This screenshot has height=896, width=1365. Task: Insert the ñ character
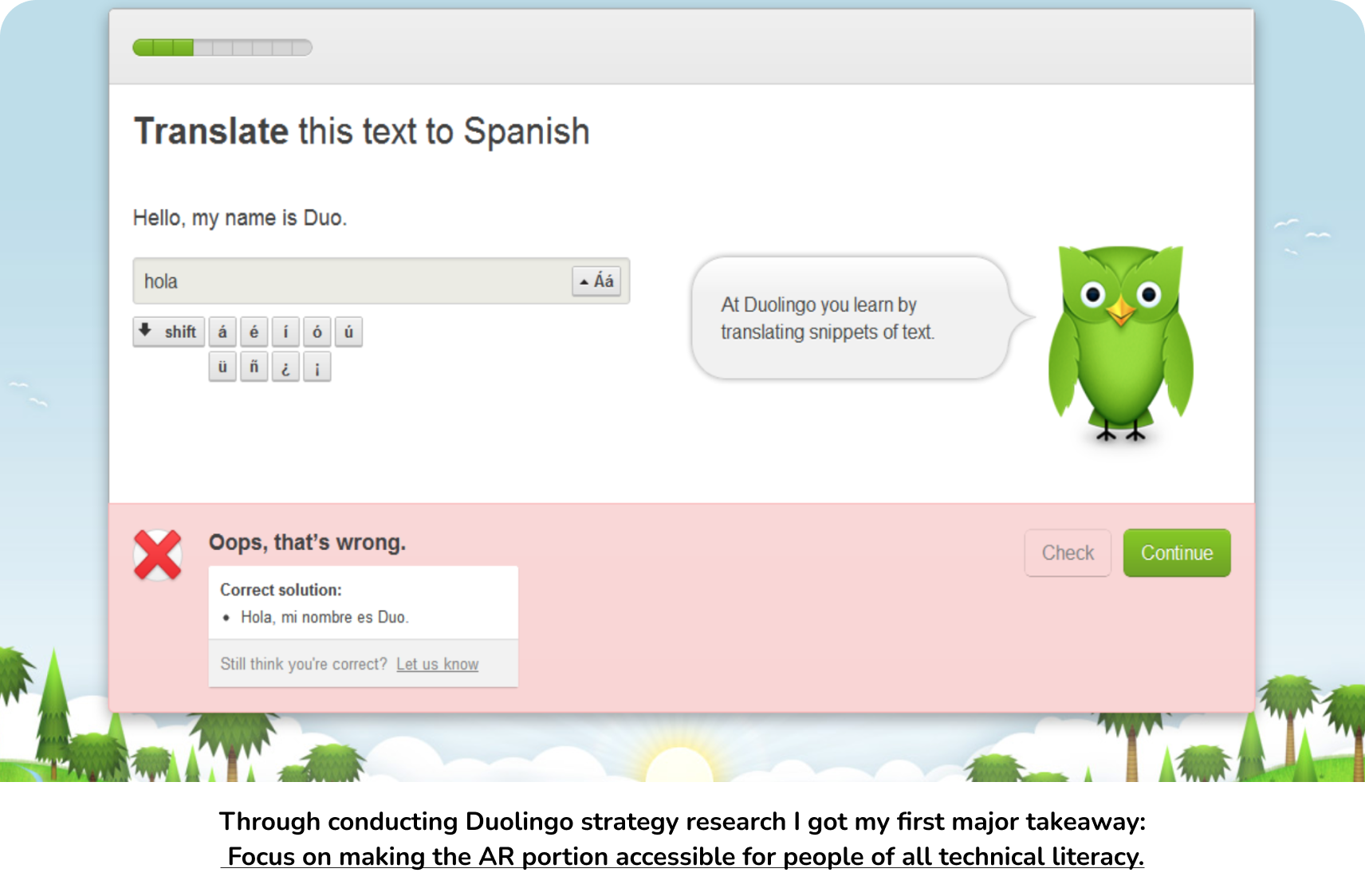[254, 367]
